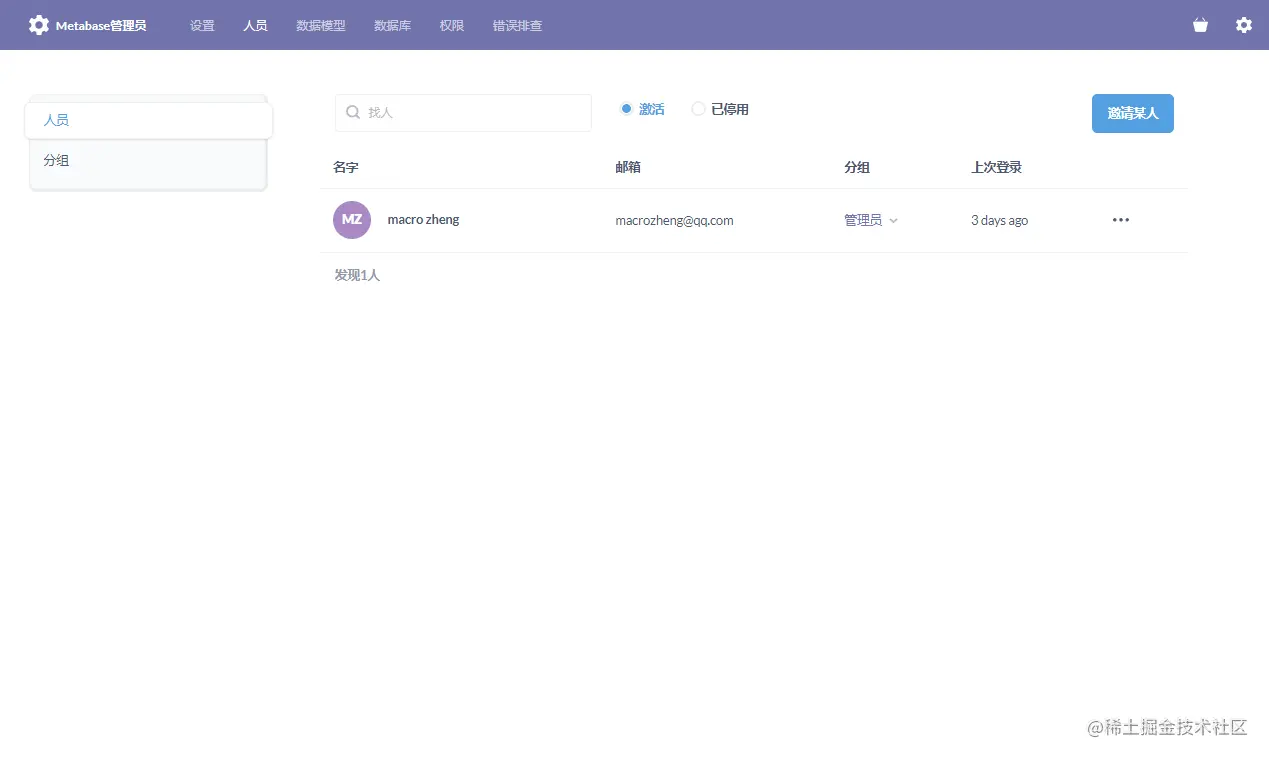The image size is (1269, 759).
Task: Select 人员 in the left sidebar
Action: tap(149, 120)
